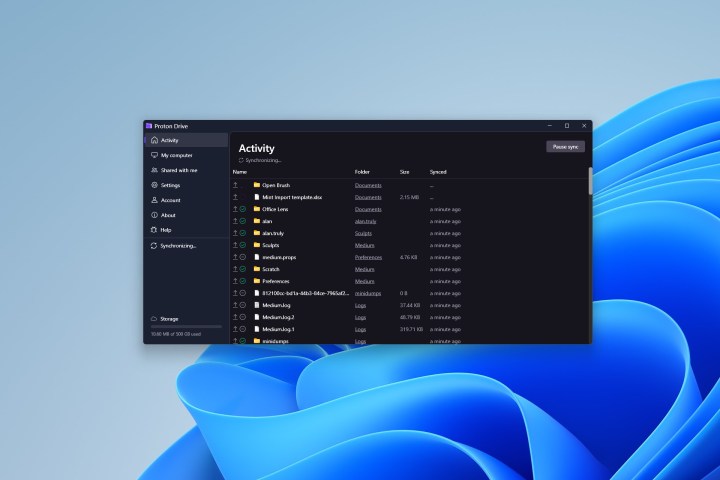This screenshot has height=480, width=720.
Task: Click the upload arrow beside Mint import template.xlsx
Action: (236, 197)
